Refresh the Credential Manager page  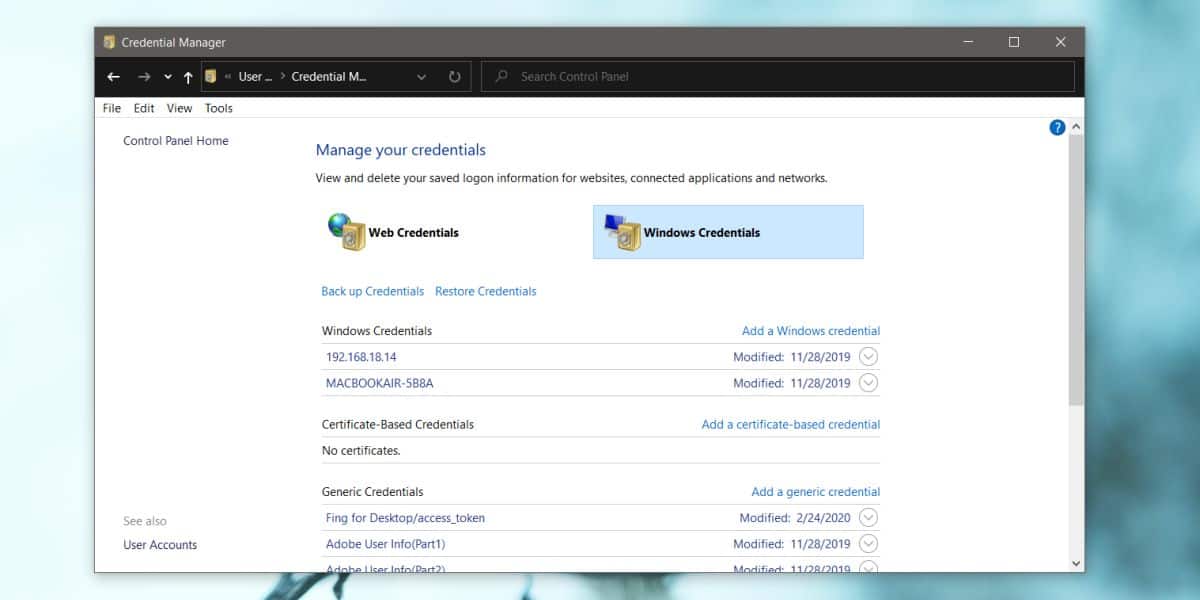(x=454, y=76)
